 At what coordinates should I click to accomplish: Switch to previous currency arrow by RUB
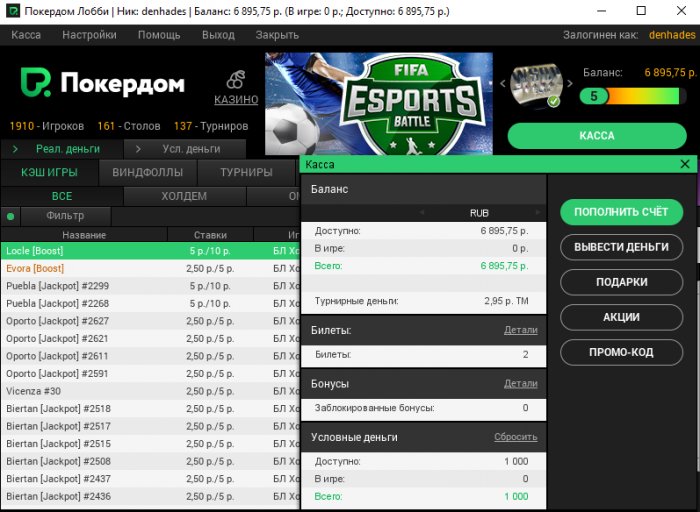click(421, 212)
